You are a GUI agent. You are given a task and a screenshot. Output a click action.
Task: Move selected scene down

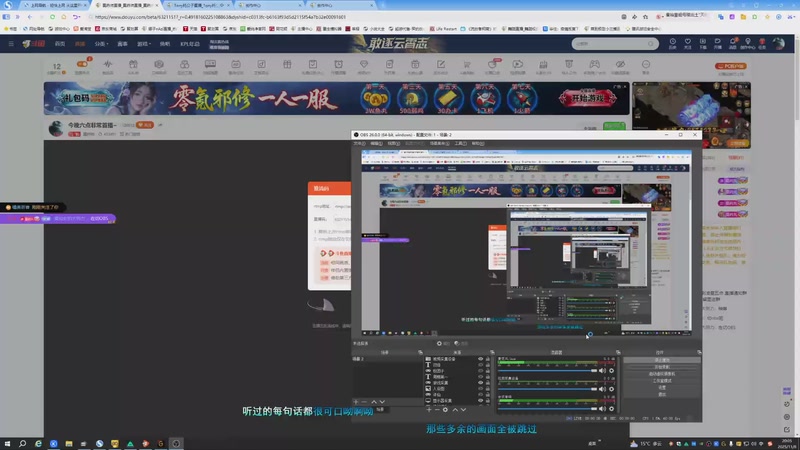coord(382,402)
